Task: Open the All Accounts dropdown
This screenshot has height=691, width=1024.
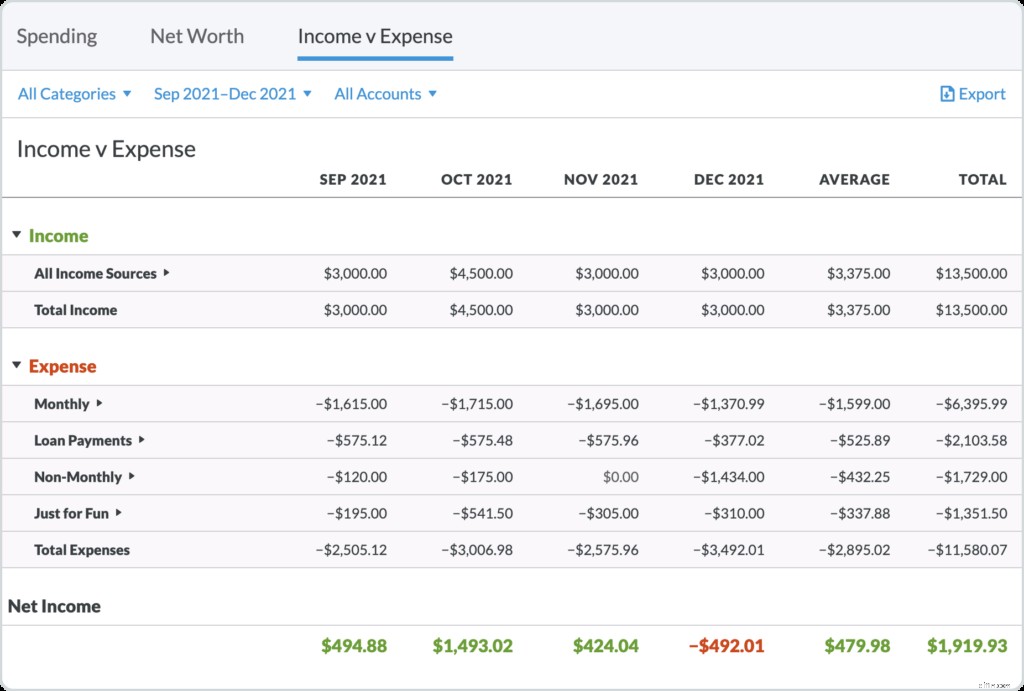Action: (x=385, y=93)
